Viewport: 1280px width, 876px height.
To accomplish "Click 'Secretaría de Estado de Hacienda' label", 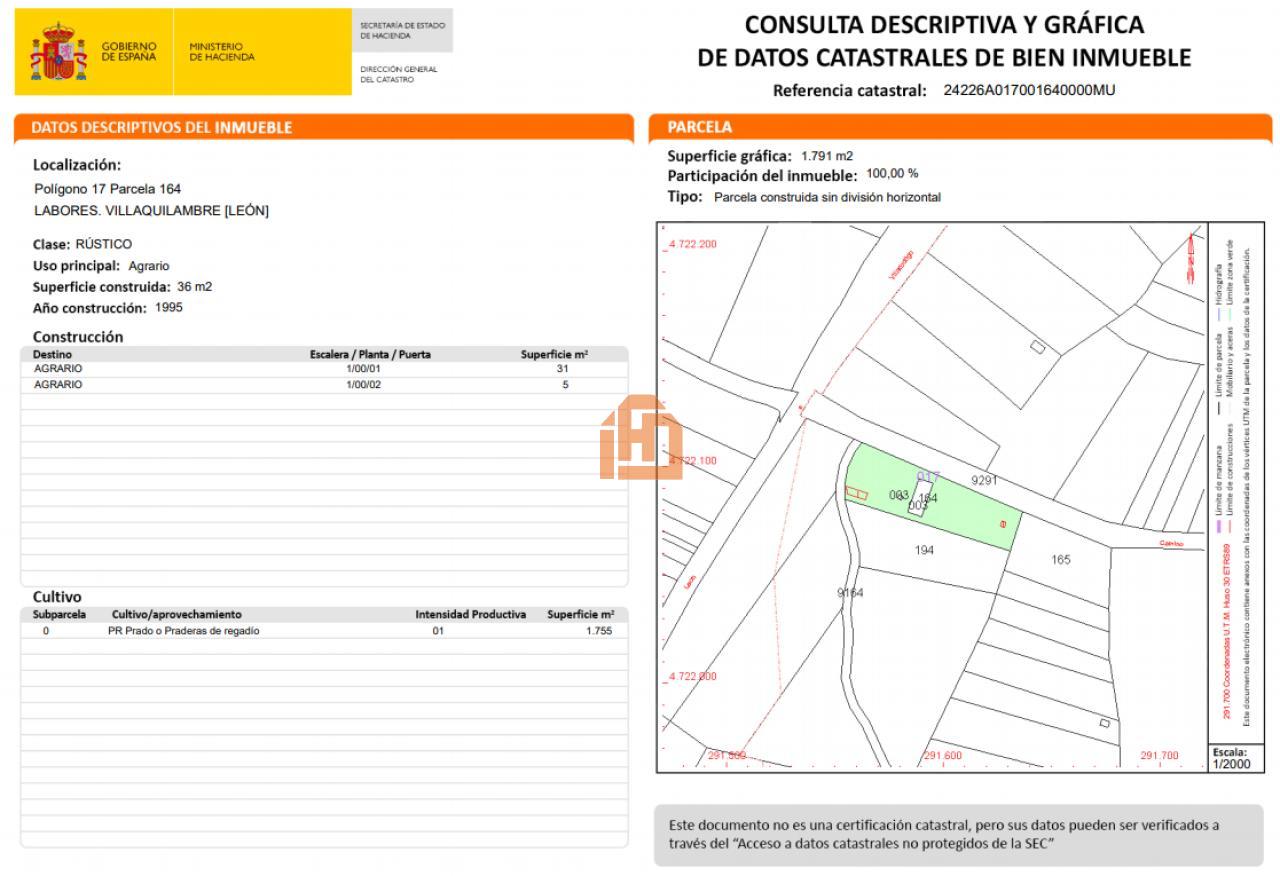I will pos(402,30).
